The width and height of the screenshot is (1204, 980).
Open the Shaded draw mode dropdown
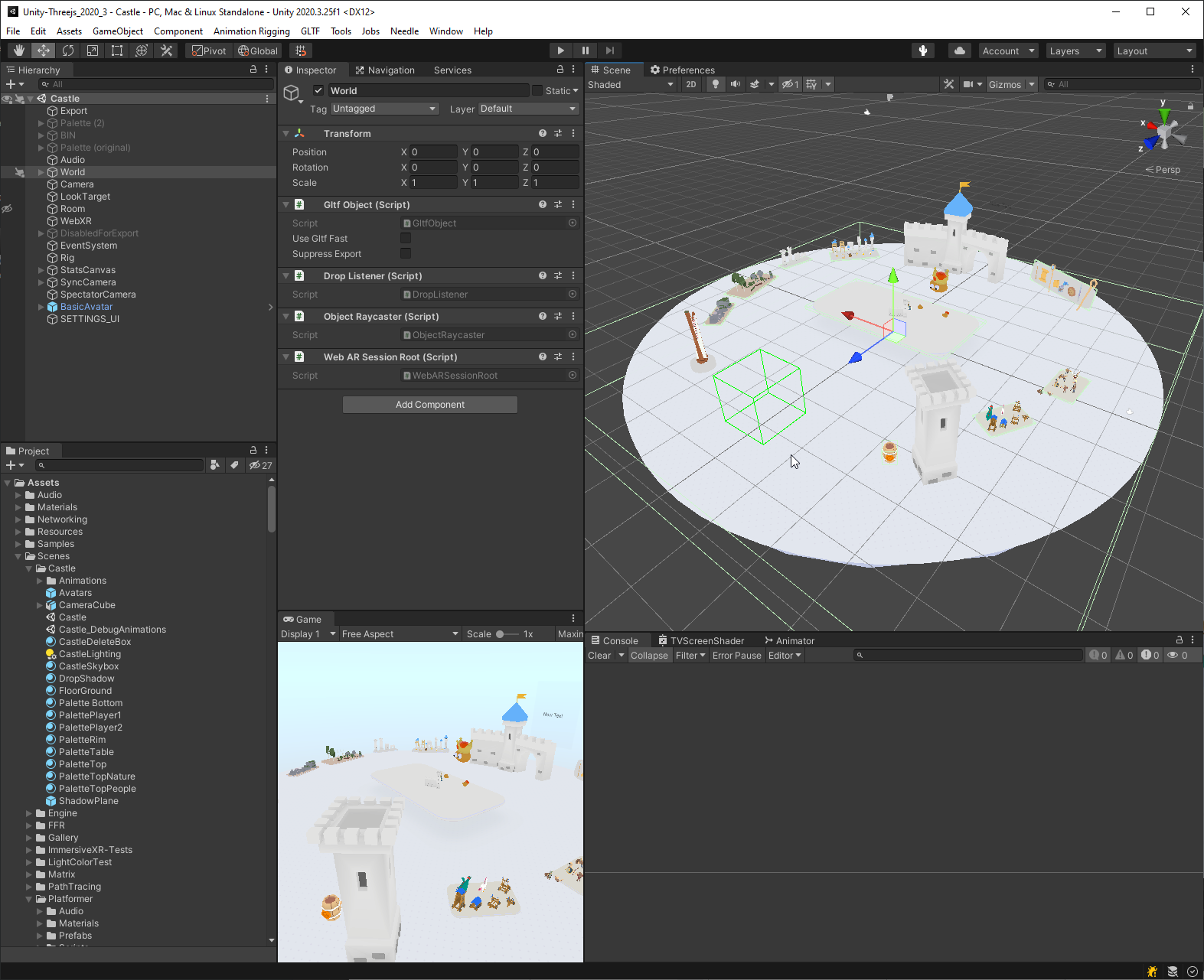coord(630,84)
